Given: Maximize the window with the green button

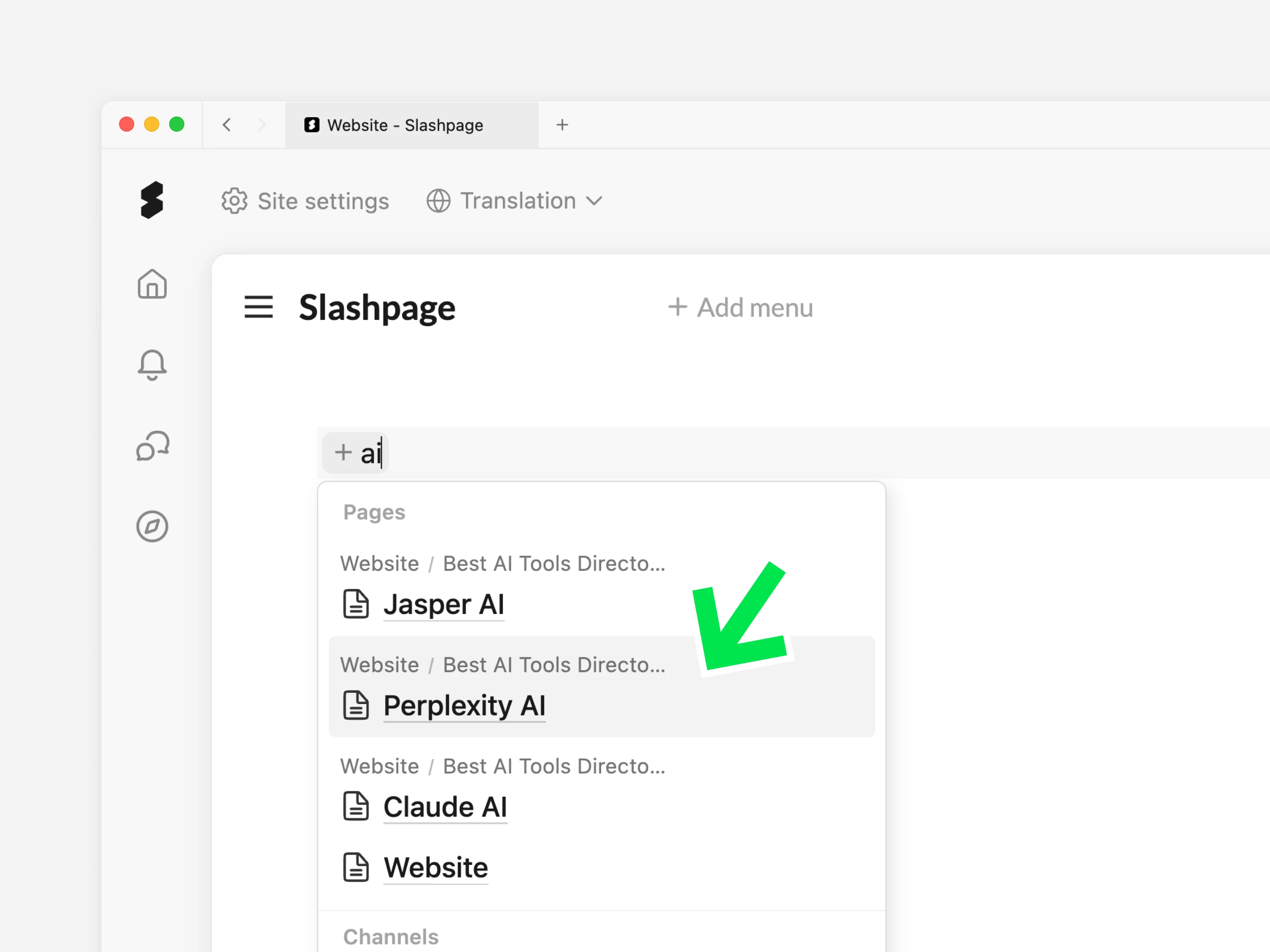Looking at the screenshot, I should pyautogui.click(x=177, y=124).
